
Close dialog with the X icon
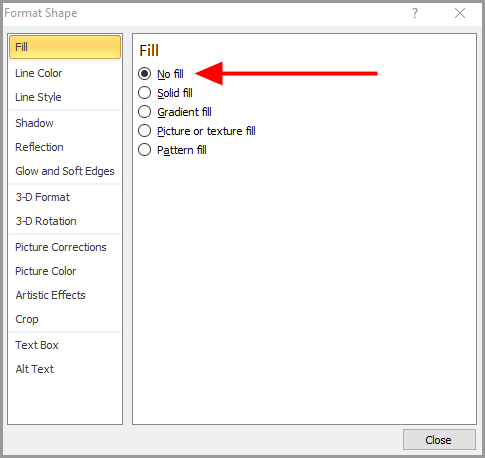(460, 13)
